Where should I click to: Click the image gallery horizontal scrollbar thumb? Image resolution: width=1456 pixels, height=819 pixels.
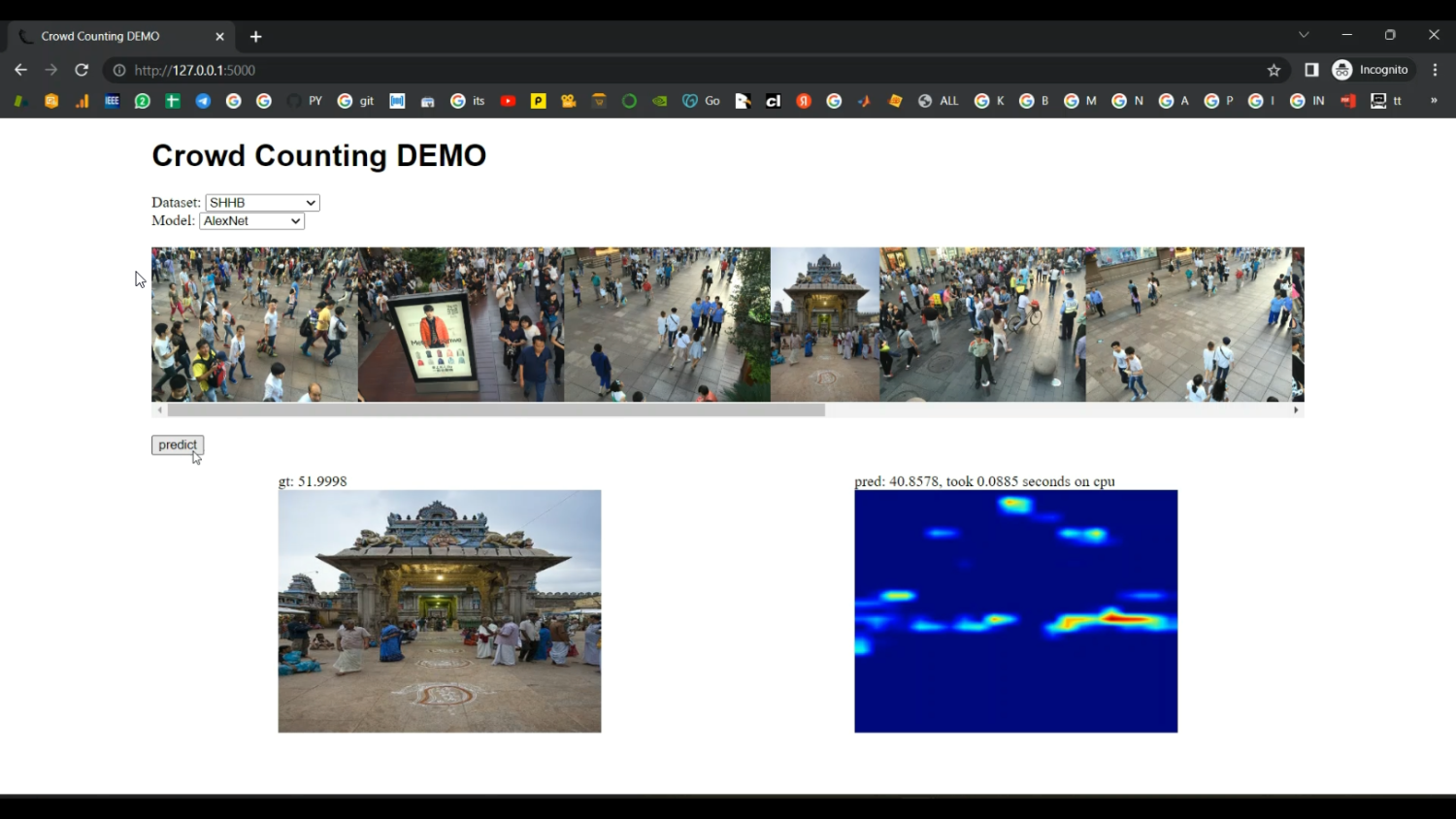click(x=495, y=410)
